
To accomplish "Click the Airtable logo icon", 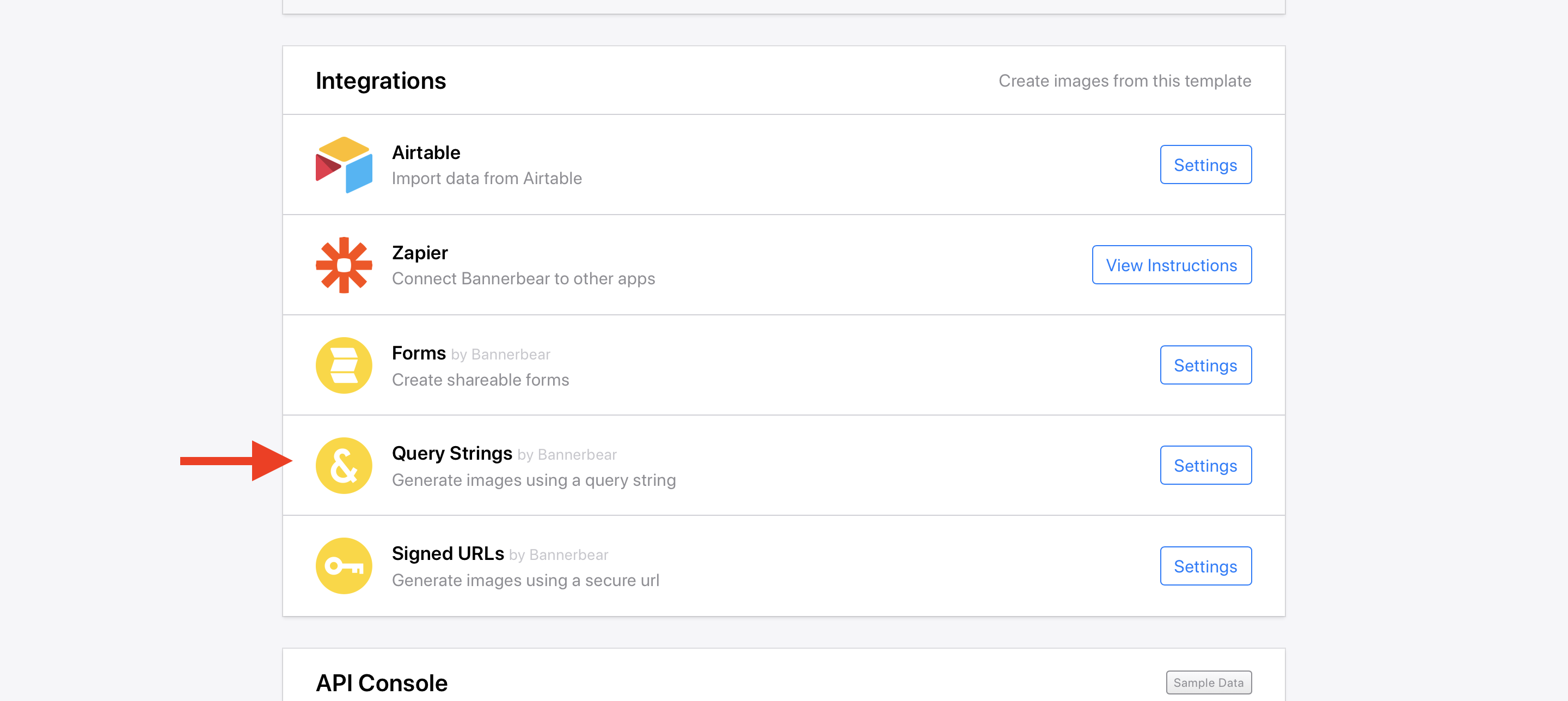I will (x=344, y=164).
